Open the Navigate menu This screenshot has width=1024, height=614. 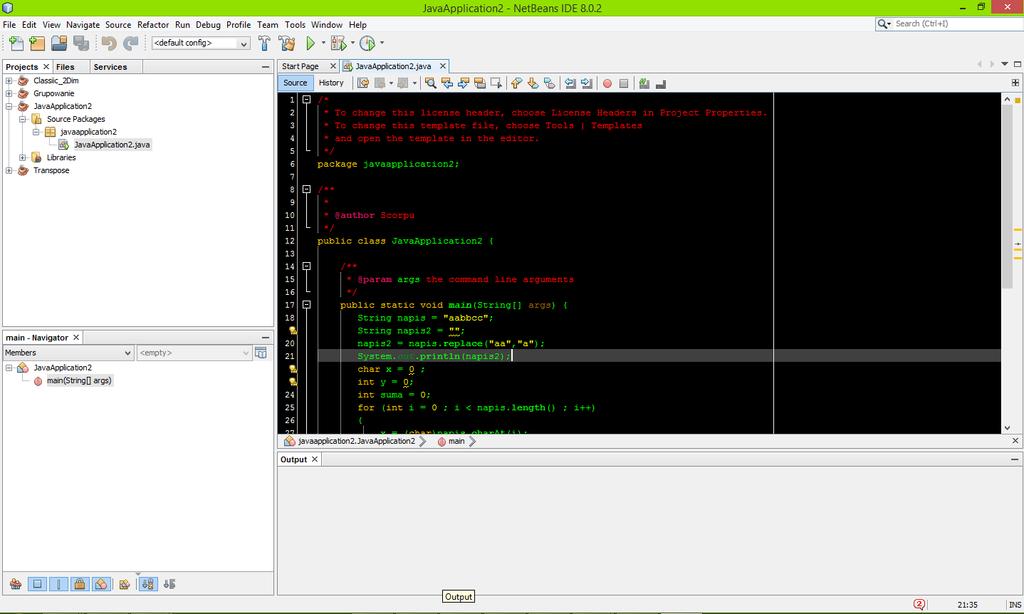[x=83, y=25]
